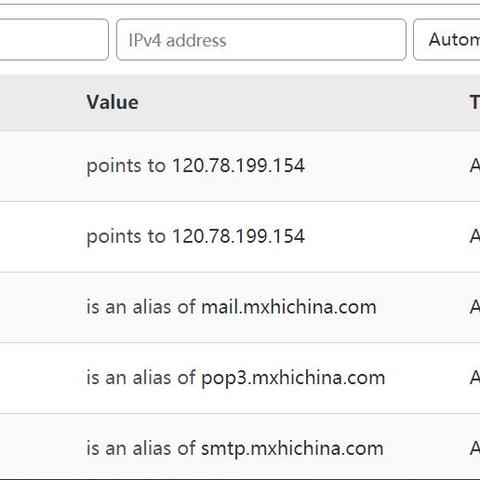Select the smtp.mxhichina.com hostname text
Viewport: 480px width, 480px height.
[293, 449]
